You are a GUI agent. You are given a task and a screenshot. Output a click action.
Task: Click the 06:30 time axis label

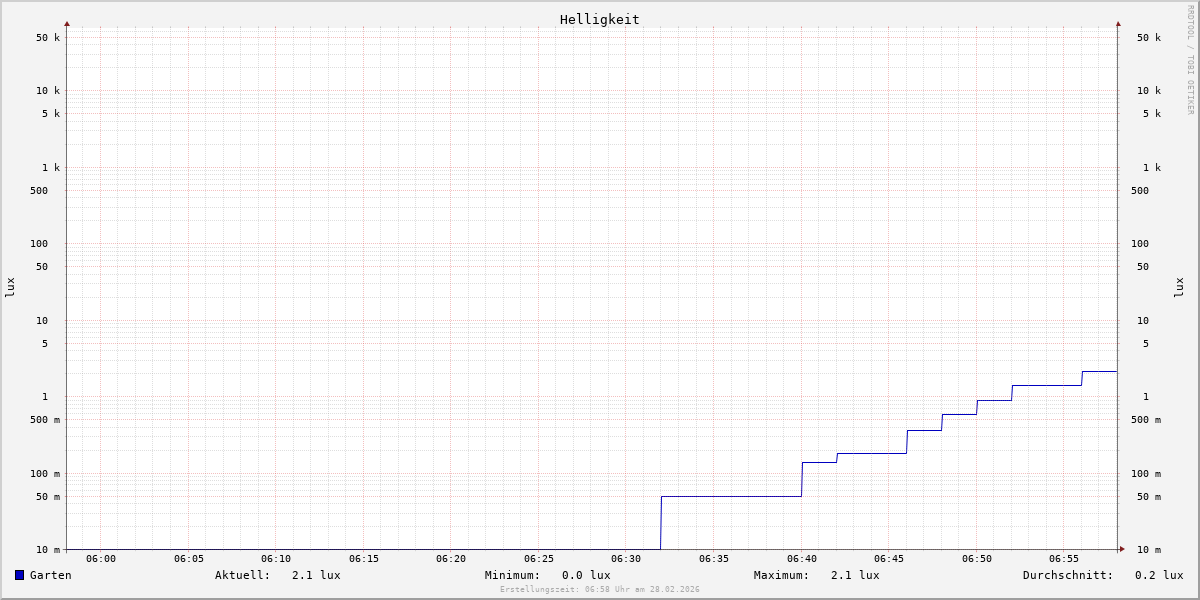click(x=626, y=559)
